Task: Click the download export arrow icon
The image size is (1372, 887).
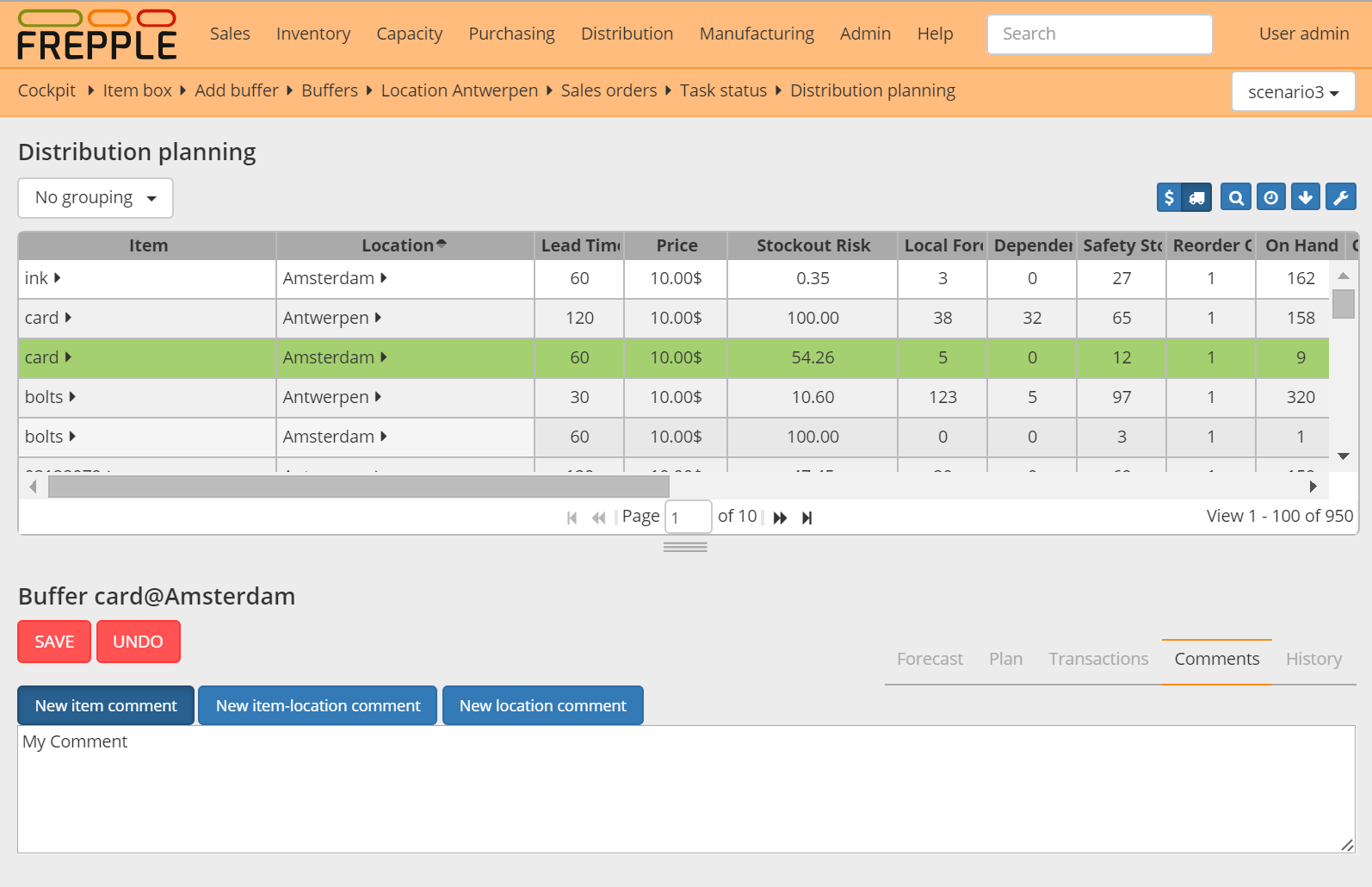Action: [x=1305, y=198]
